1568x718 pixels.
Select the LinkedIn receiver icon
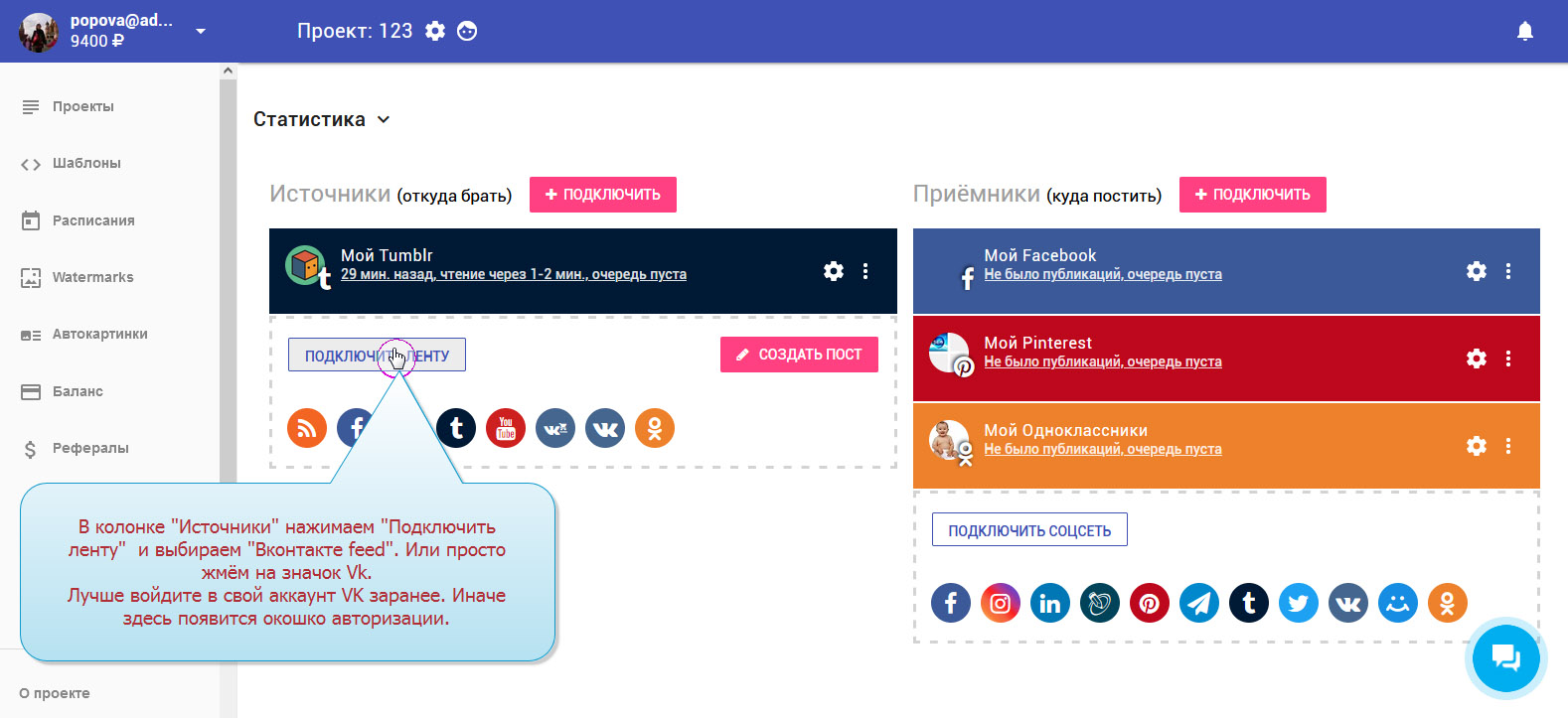[1050, 603]
